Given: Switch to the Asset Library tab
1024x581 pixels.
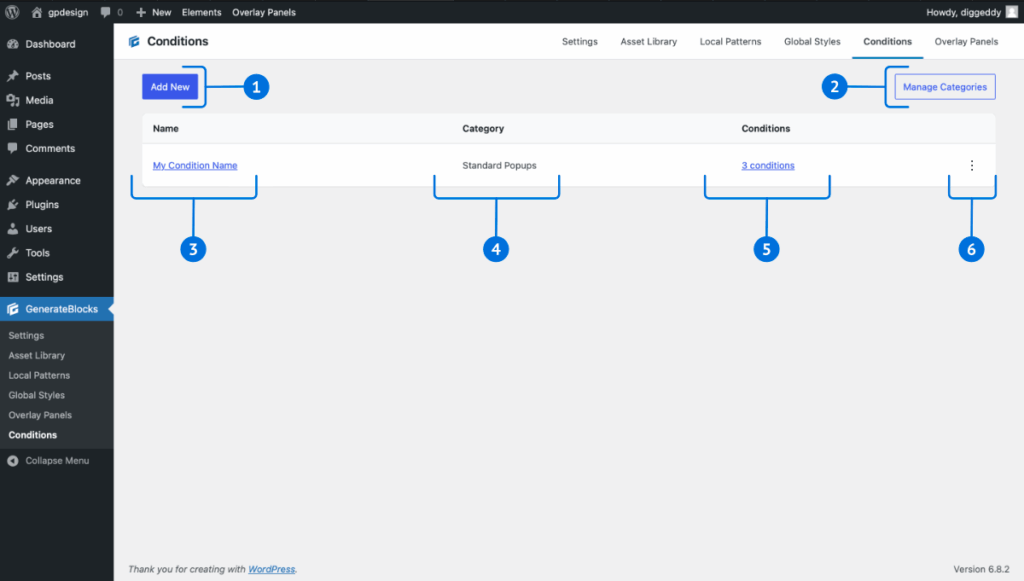Looking at the screenshot, I should [x=648, y=41].
